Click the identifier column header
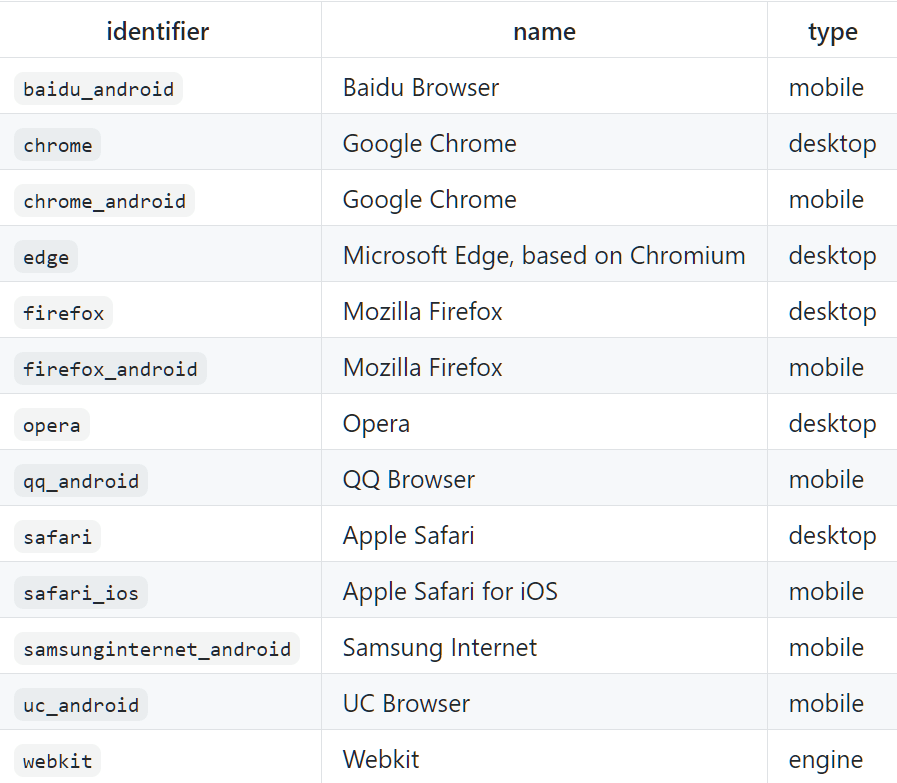This screenshot has height=783, width=897. coord(158,31)
